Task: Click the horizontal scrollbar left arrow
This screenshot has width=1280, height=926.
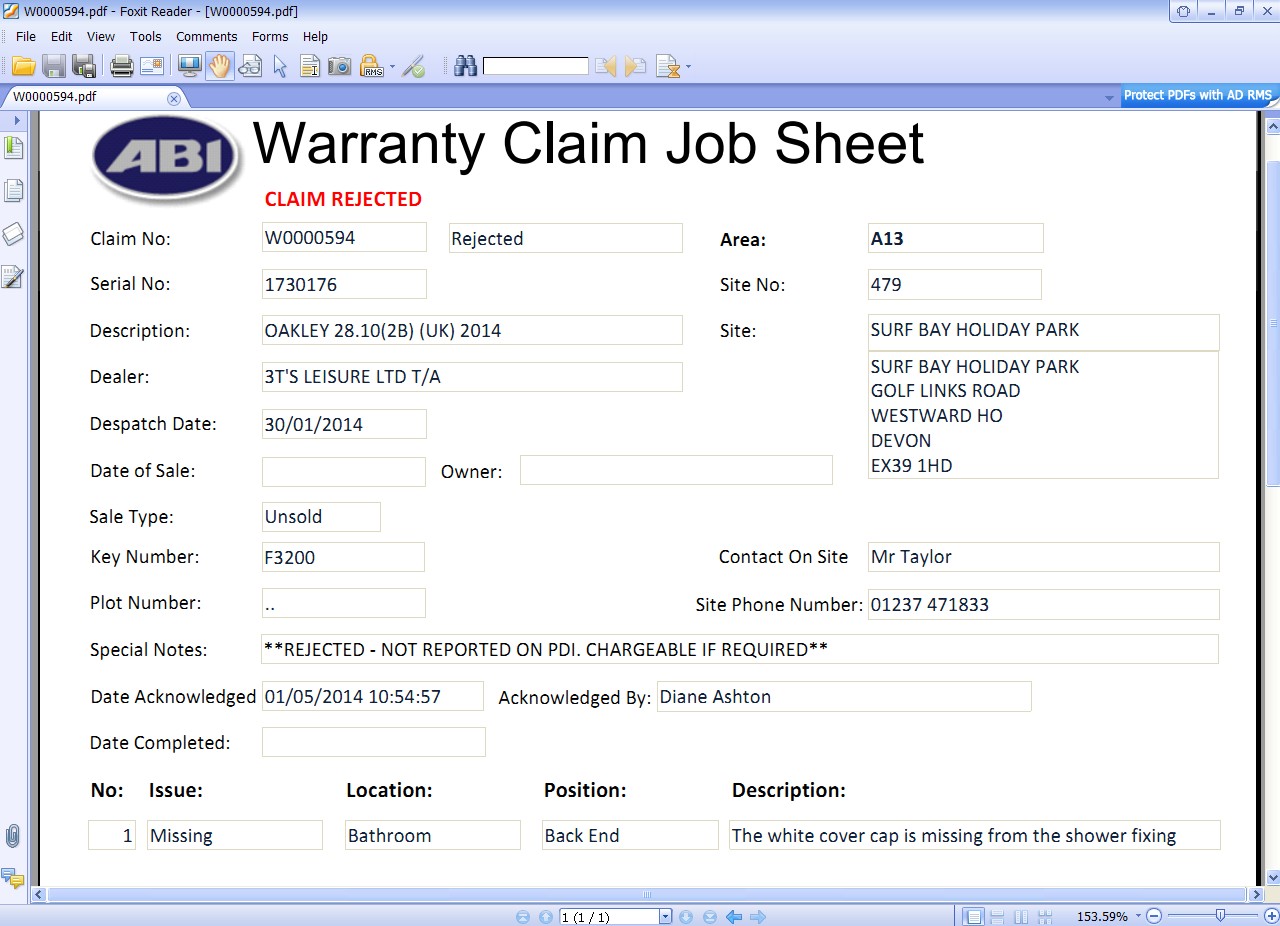Action: (x=39, y=895)
